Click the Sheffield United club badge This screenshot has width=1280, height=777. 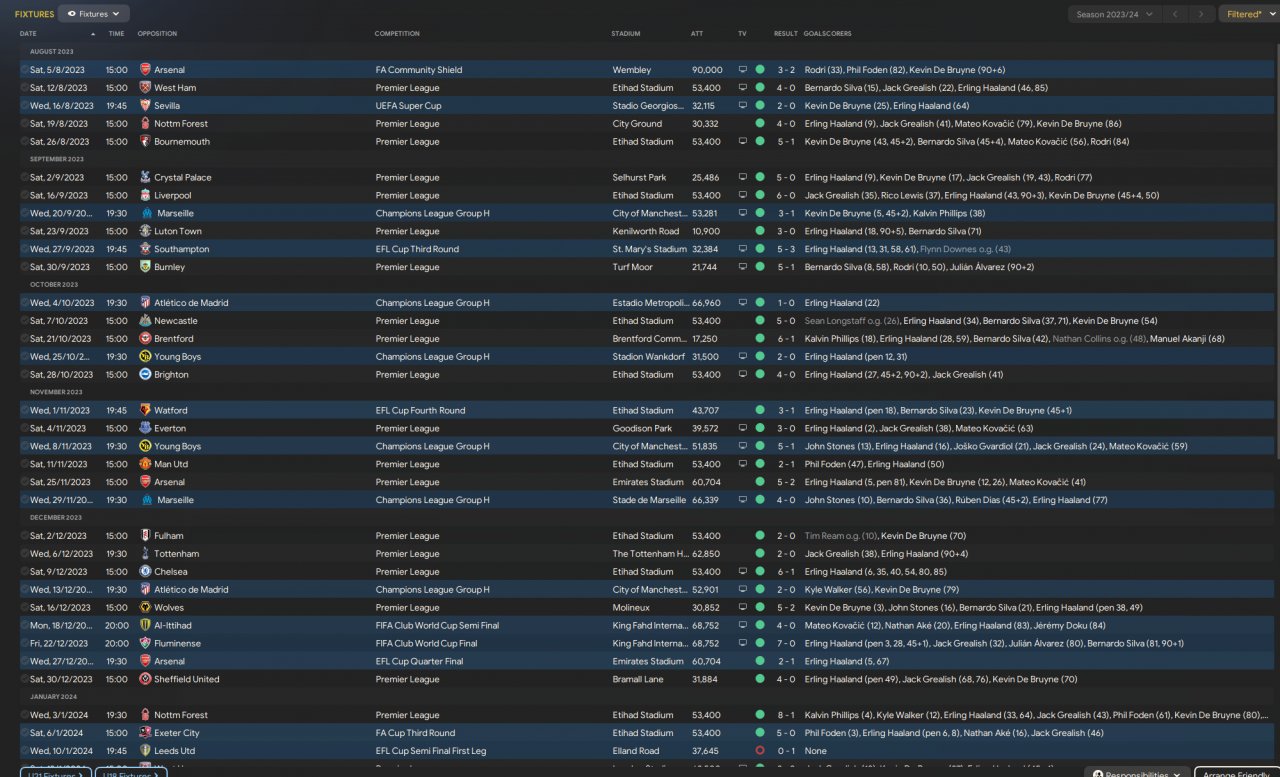click(145, 679)
